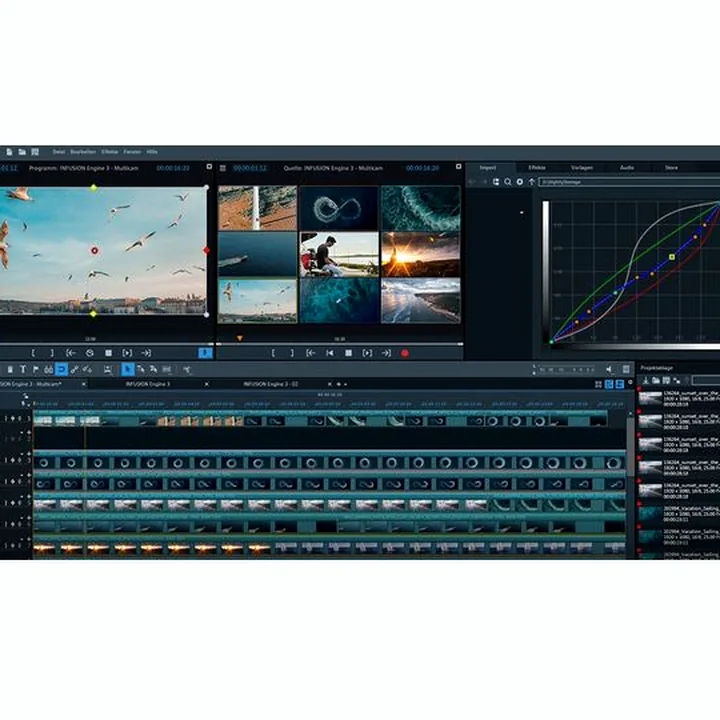
Task: Click the media pool path input field
Action: click(x=630, y=182)
